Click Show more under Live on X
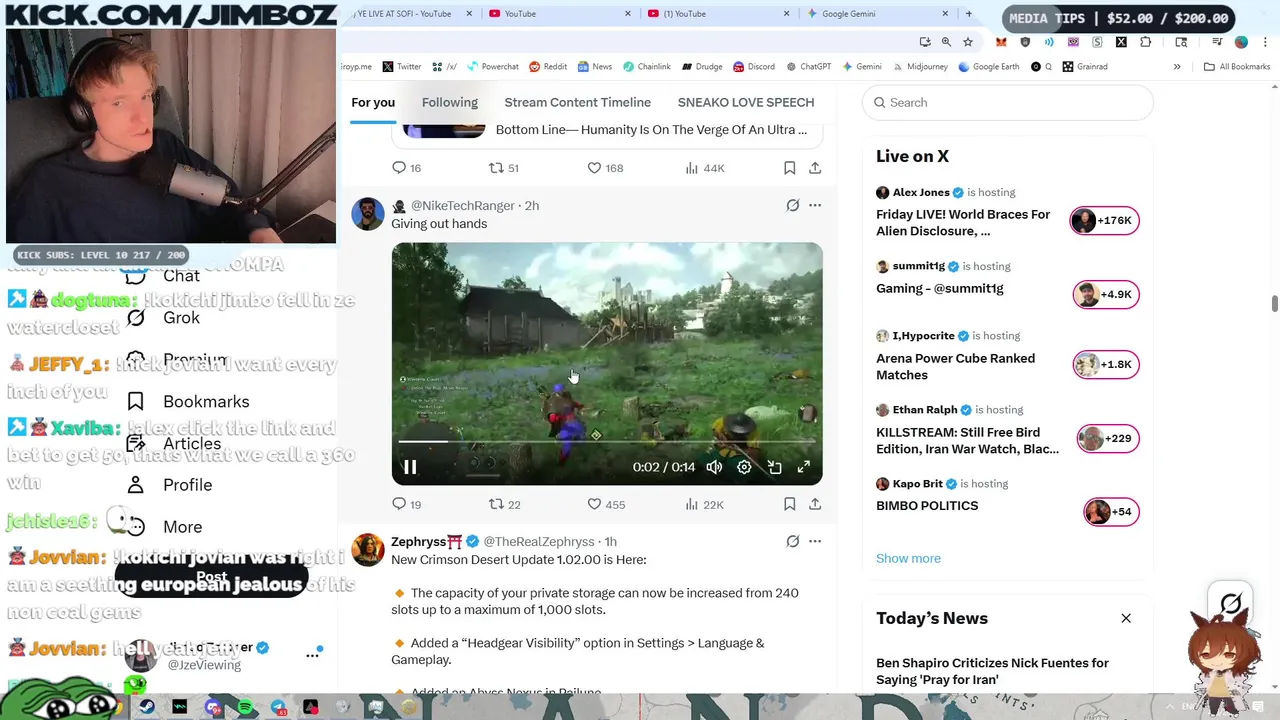 pos(908,558)
